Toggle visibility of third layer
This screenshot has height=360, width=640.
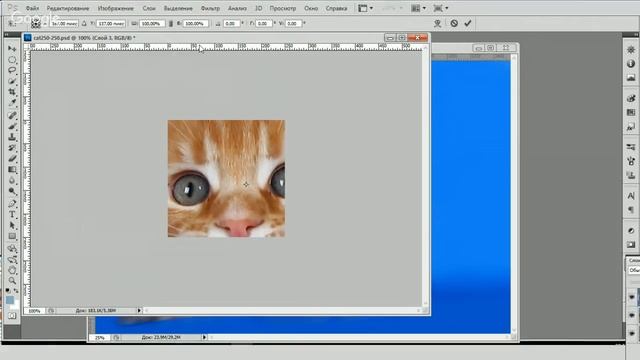pyautogui.click(x=632, y=333)
